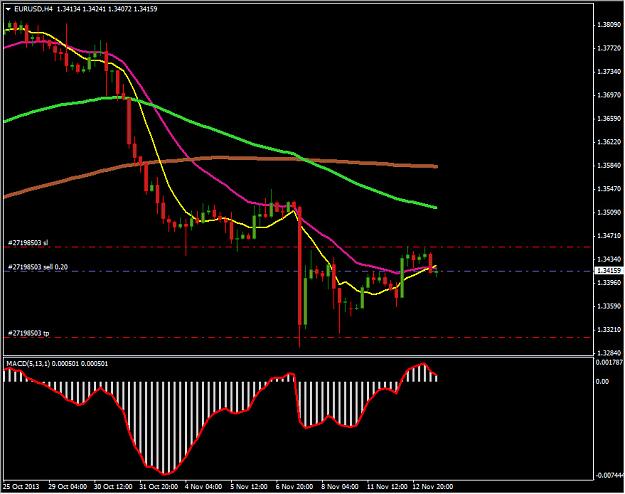Click the 5 Nov 12:00 time label

click(249, 486)
